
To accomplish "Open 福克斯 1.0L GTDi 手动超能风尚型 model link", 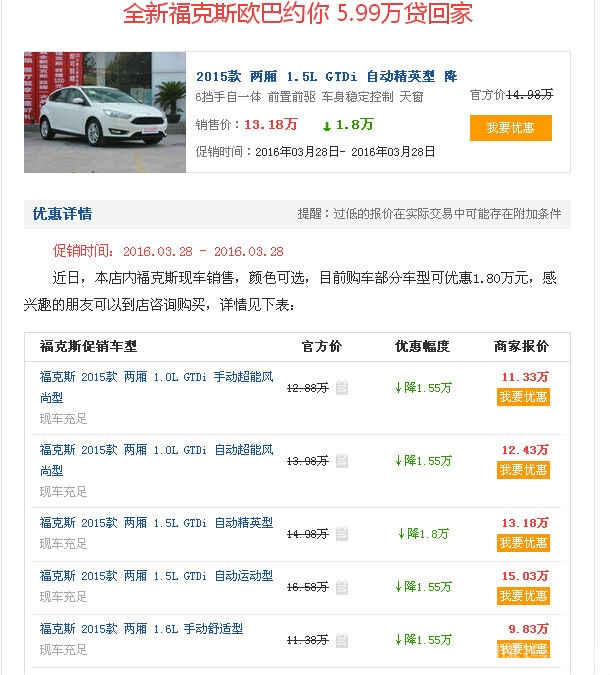I will (x=156, y=387).
